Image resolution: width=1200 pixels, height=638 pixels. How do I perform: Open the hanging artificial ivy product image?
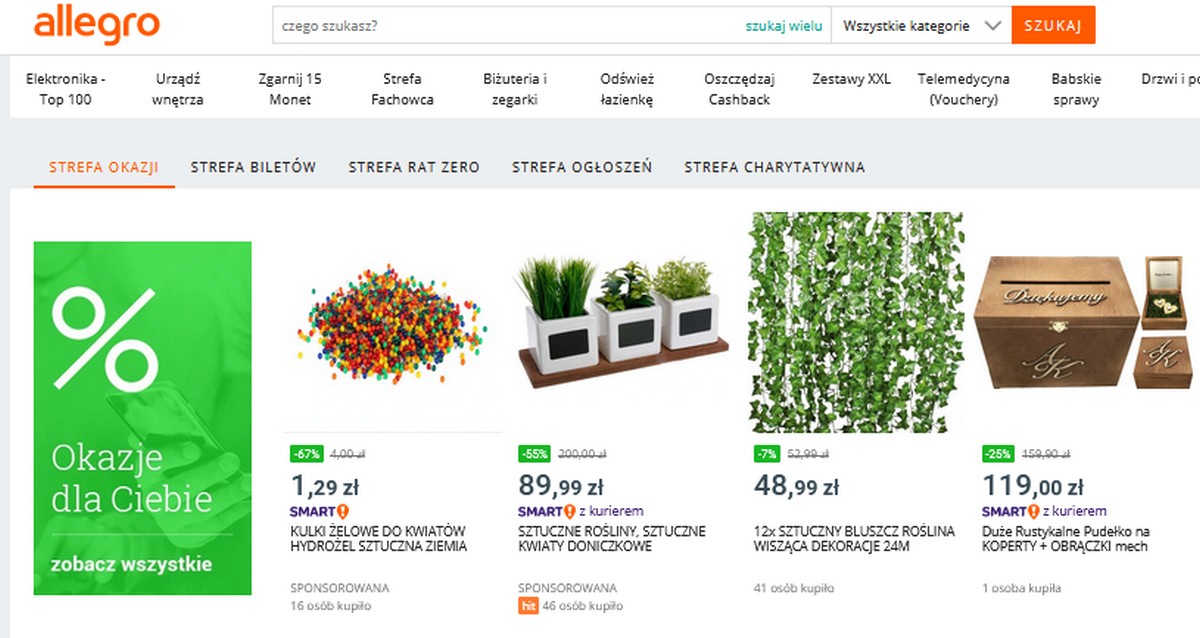(x=856, y=322)
